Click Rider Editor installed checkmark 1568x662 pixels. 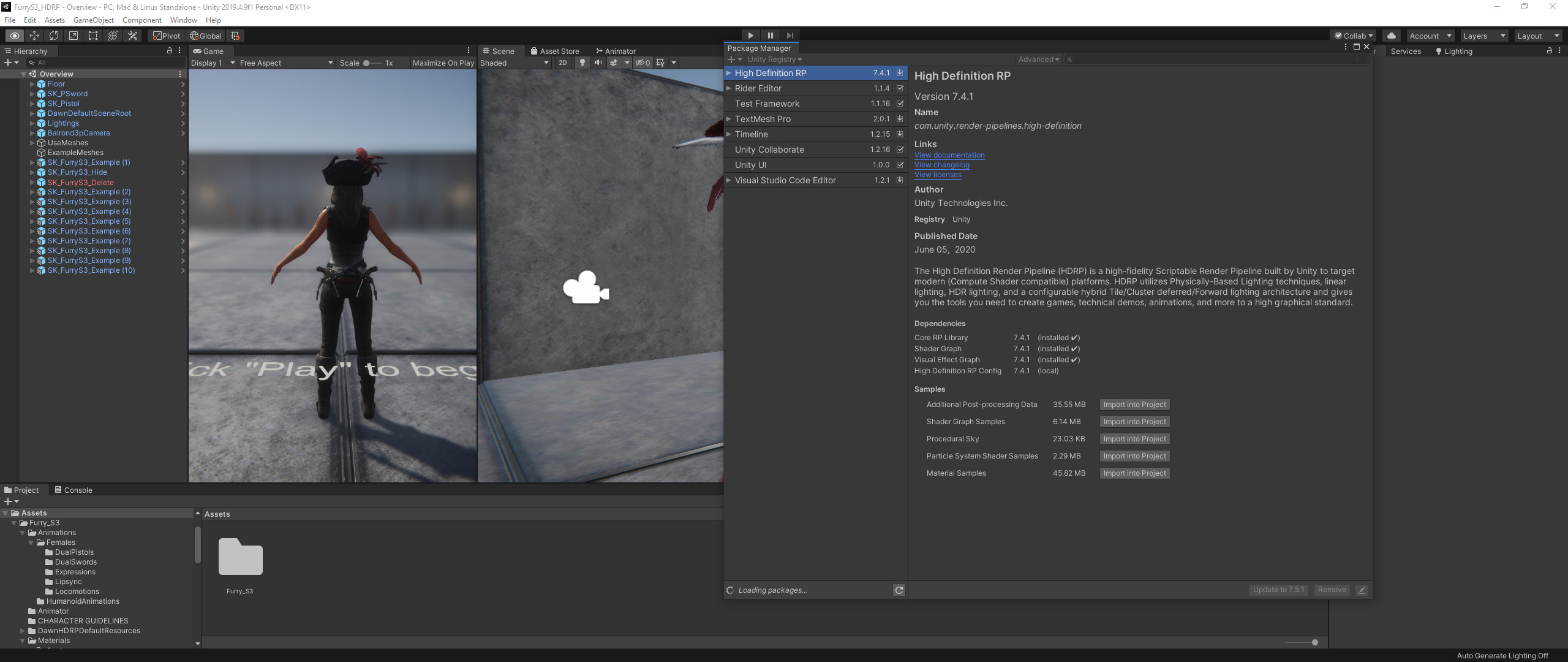point(900,88)
